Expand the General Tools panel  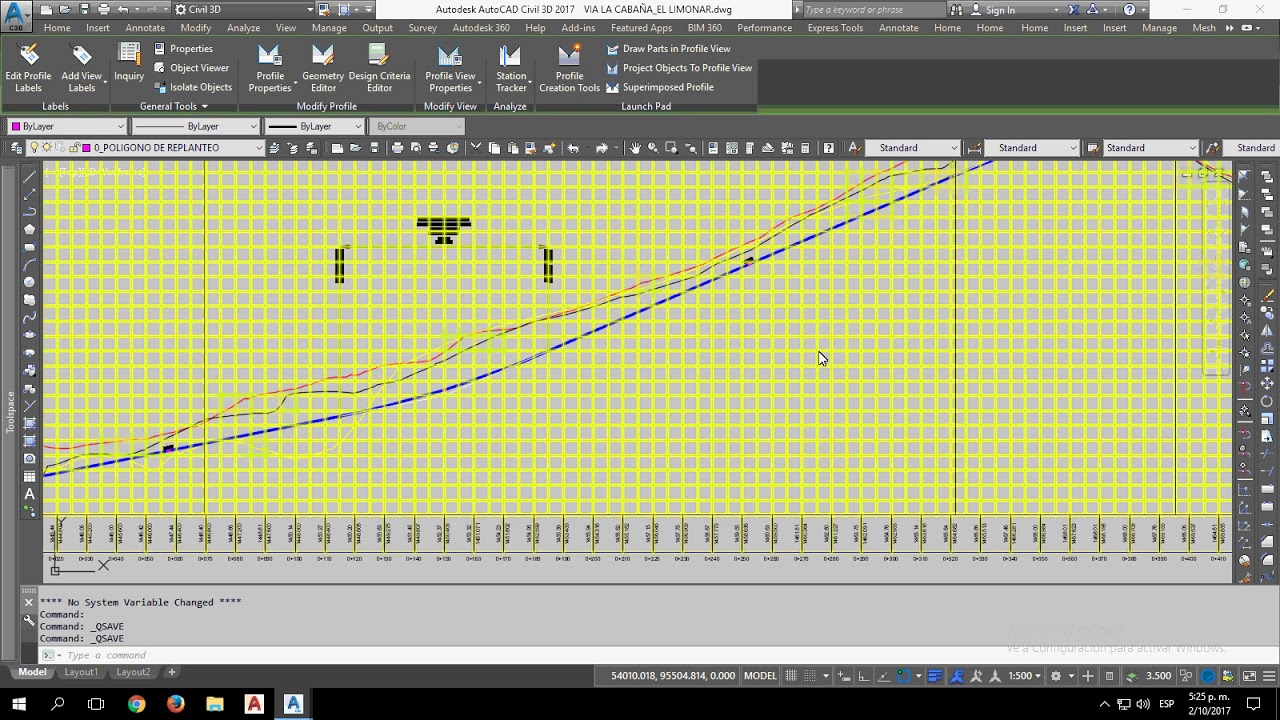[174, 106]
